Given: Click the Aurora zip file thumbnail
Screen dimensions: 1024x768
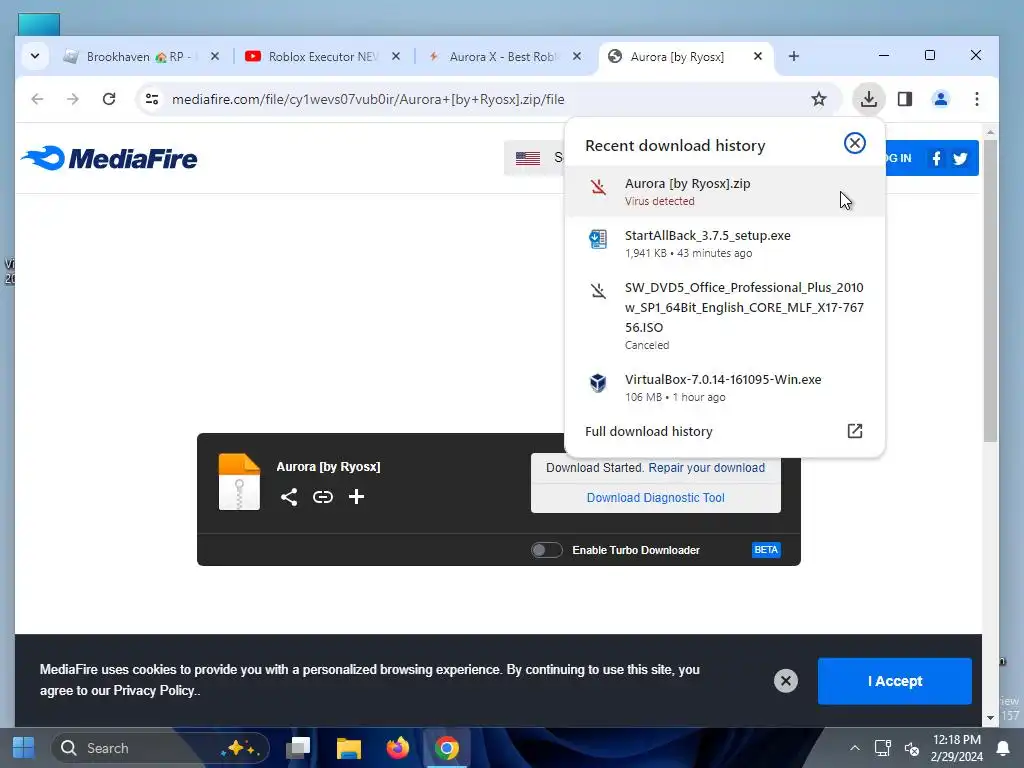Looking at the screenshot, I should [x=239, y=482].
